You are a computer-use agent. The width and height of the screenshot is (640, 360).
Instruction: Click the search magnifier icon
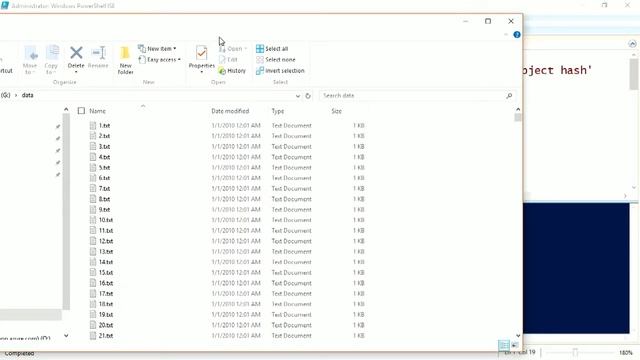(509, 96)
